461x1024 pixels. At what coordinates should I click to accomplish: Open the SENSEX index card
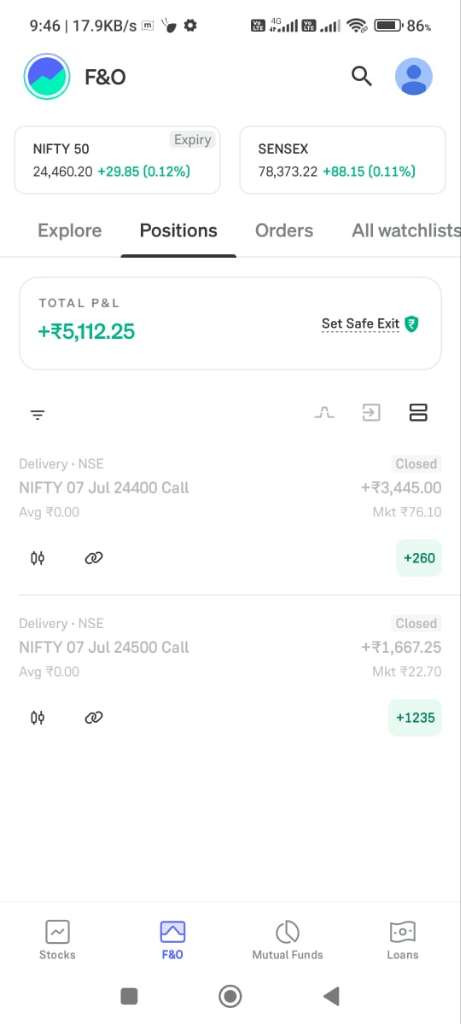tap(343, 160)
